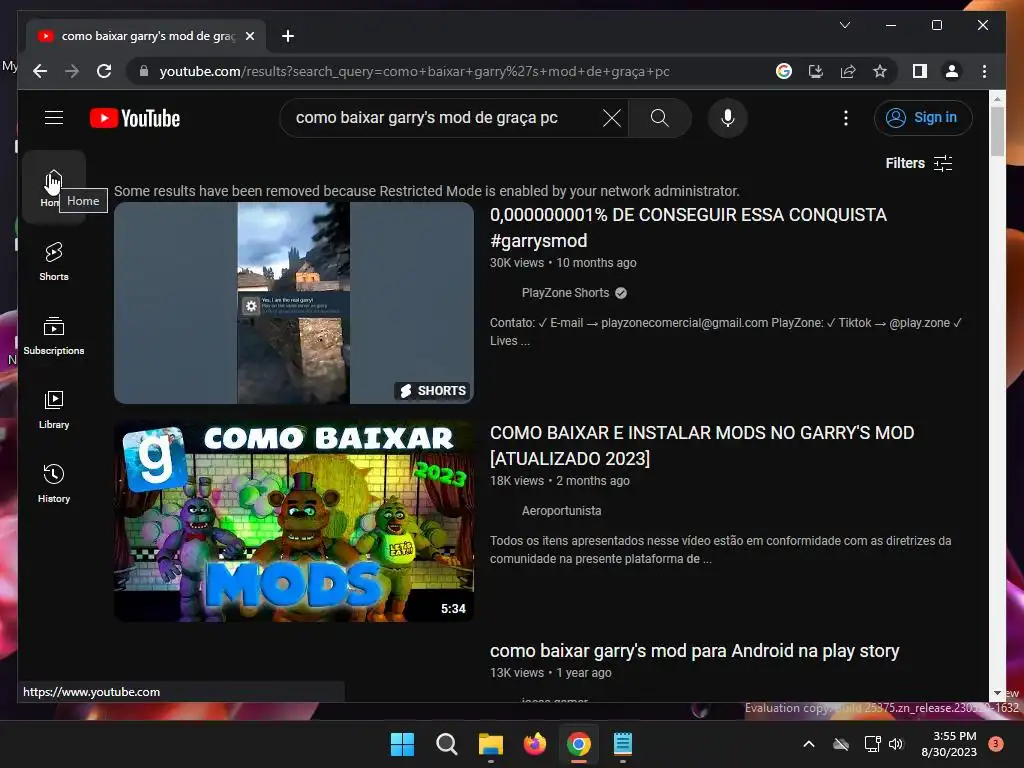The width and height of the screenshot is (1024, 768).
Task: Open Windows taskbar search
Action: 447,744
